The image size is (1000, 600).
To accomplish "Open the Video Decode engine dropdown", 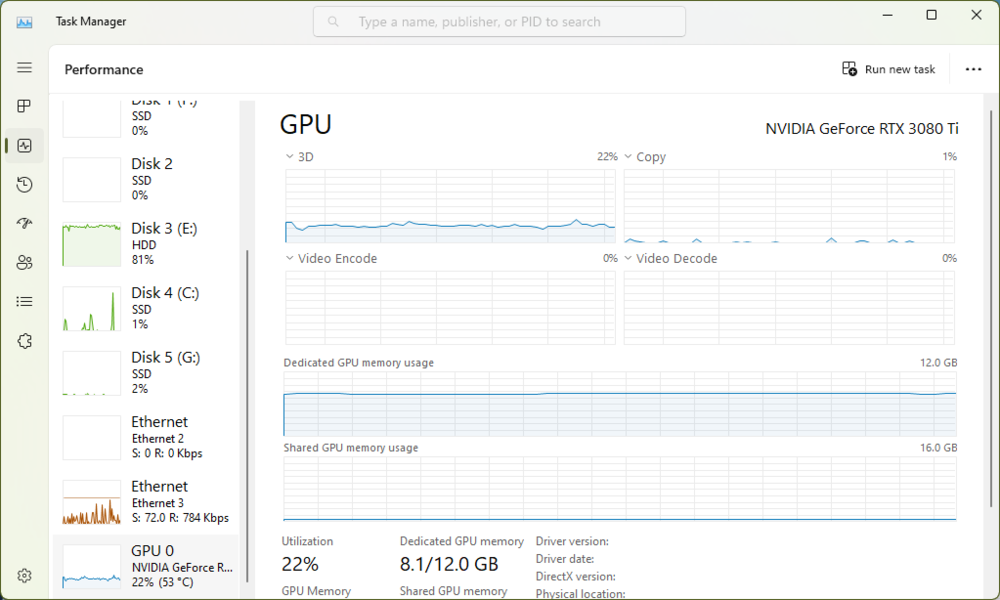I will pos(629,258).
